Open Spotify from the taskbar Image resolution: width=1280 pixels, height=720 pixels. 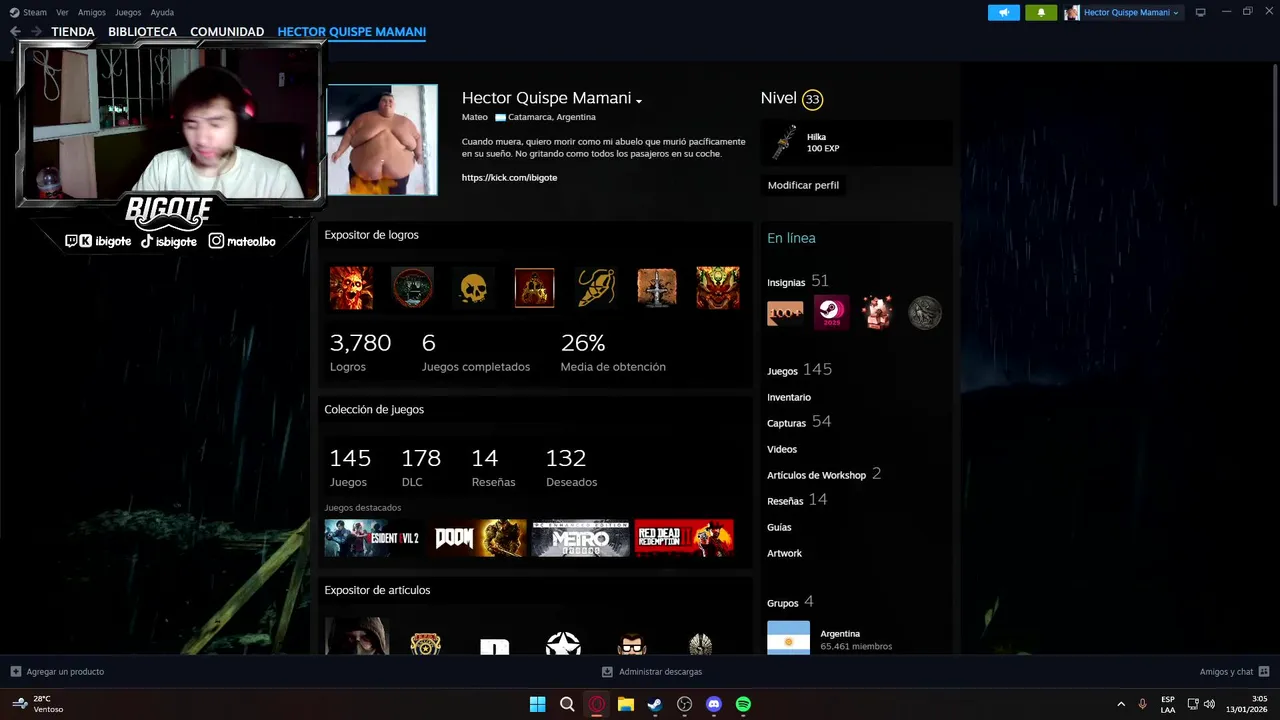743,704
